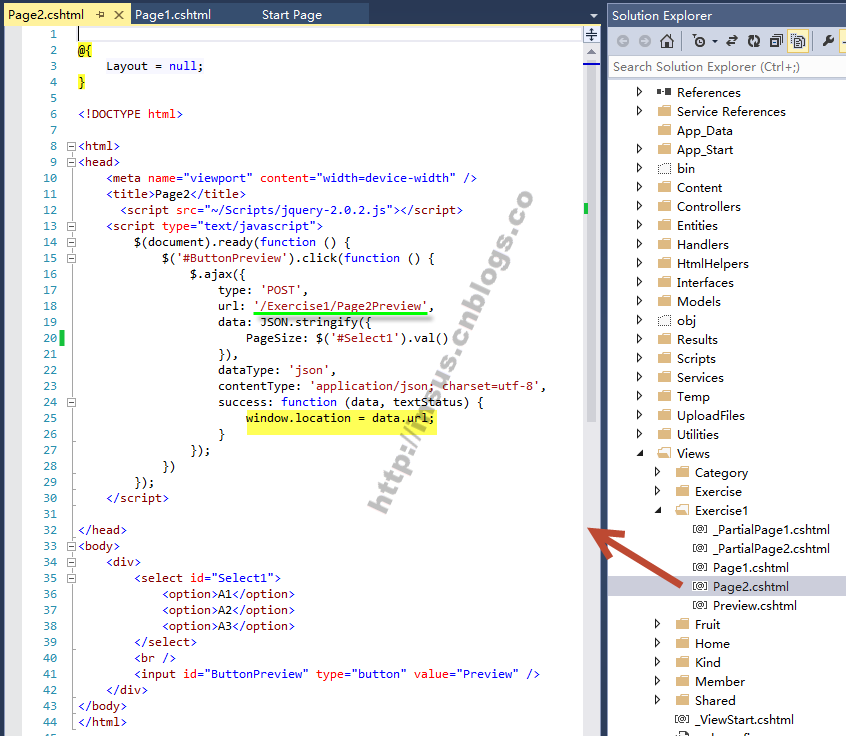
Task: Collapse the success function outlining on line 24
Action: coord(71,402)
